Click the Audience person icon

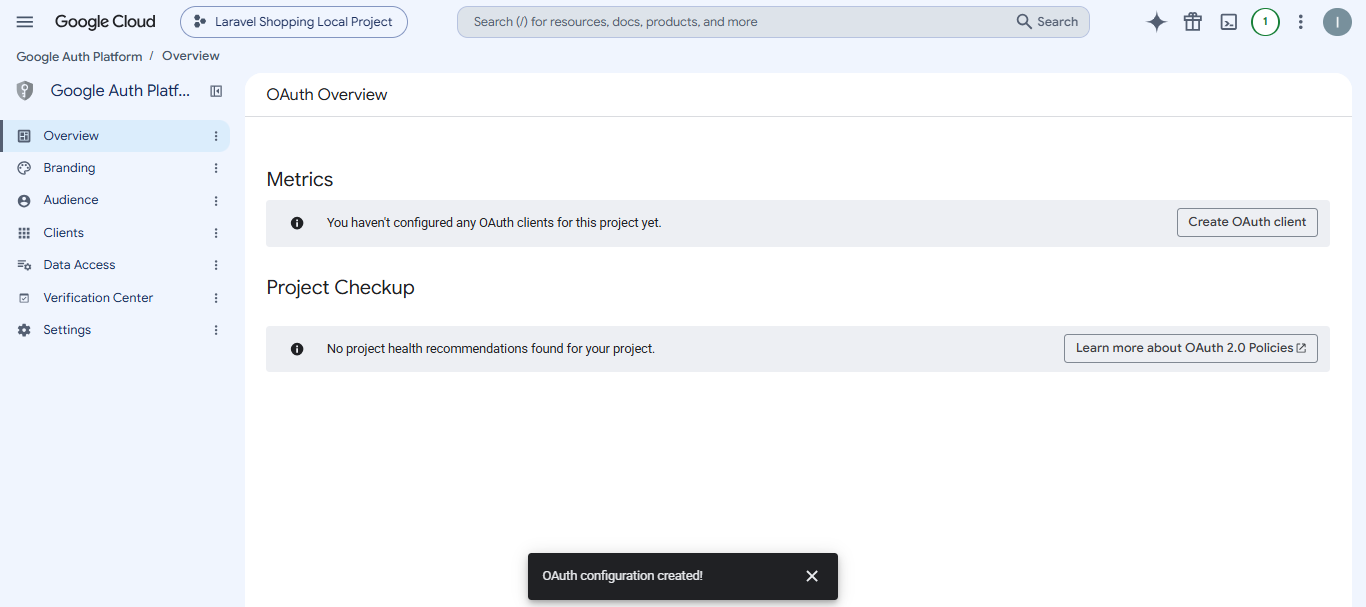24,200
